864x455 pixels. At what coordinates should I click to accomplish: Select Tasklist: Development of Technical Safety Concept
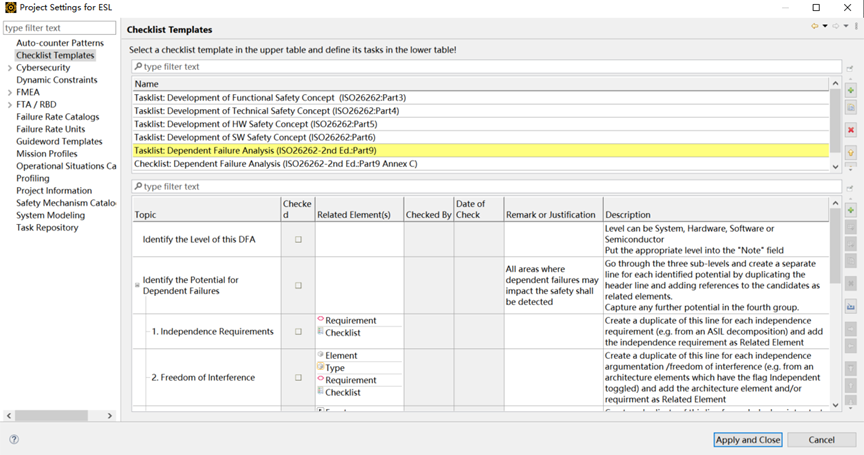pyautogui.click(x=480, y=111)
